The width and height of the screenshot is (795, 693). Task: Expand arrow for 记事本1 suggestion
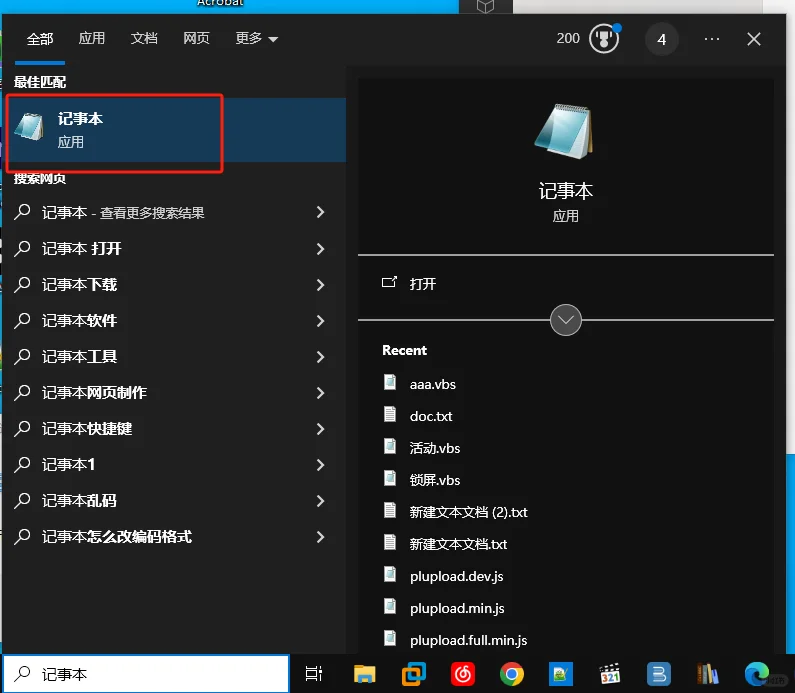point(320,464)
